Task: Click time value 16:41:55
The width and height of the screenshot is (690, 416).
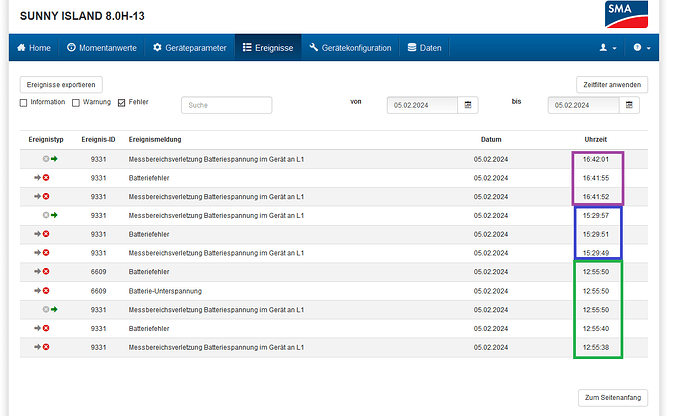Action: (596, 178)
